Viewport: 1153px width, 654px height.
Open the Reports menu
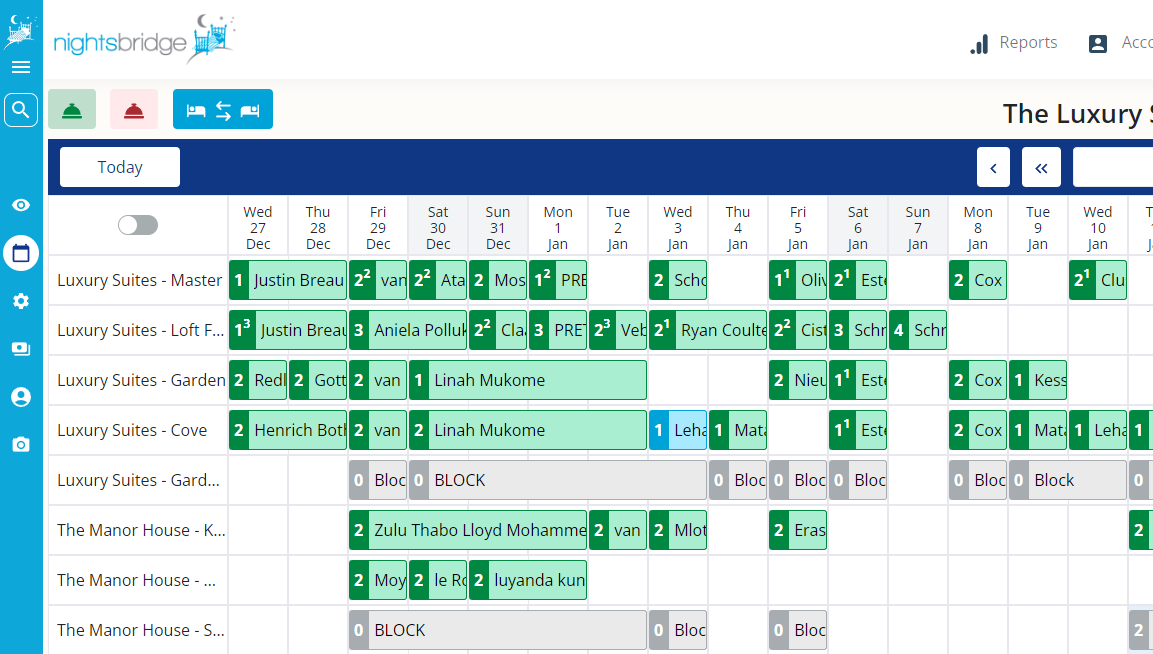[1014, 43]
